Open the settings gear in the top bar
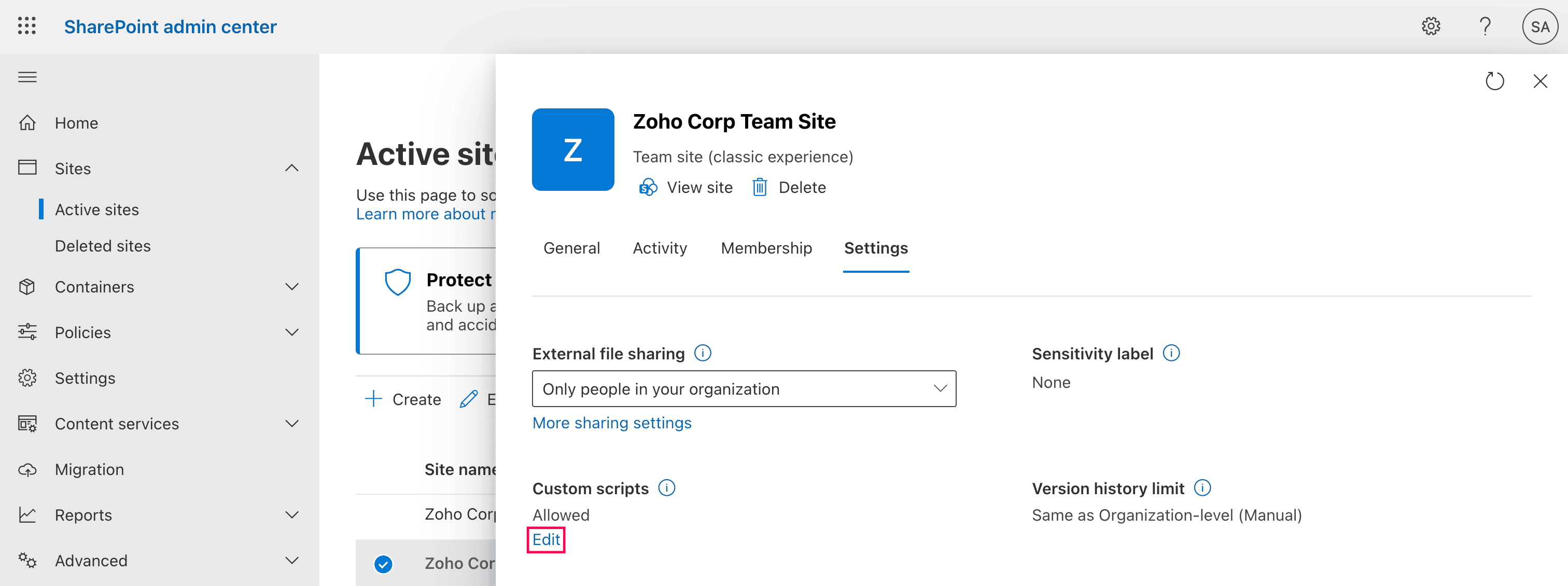The image size is (1568, 586). pos(1431,26)
